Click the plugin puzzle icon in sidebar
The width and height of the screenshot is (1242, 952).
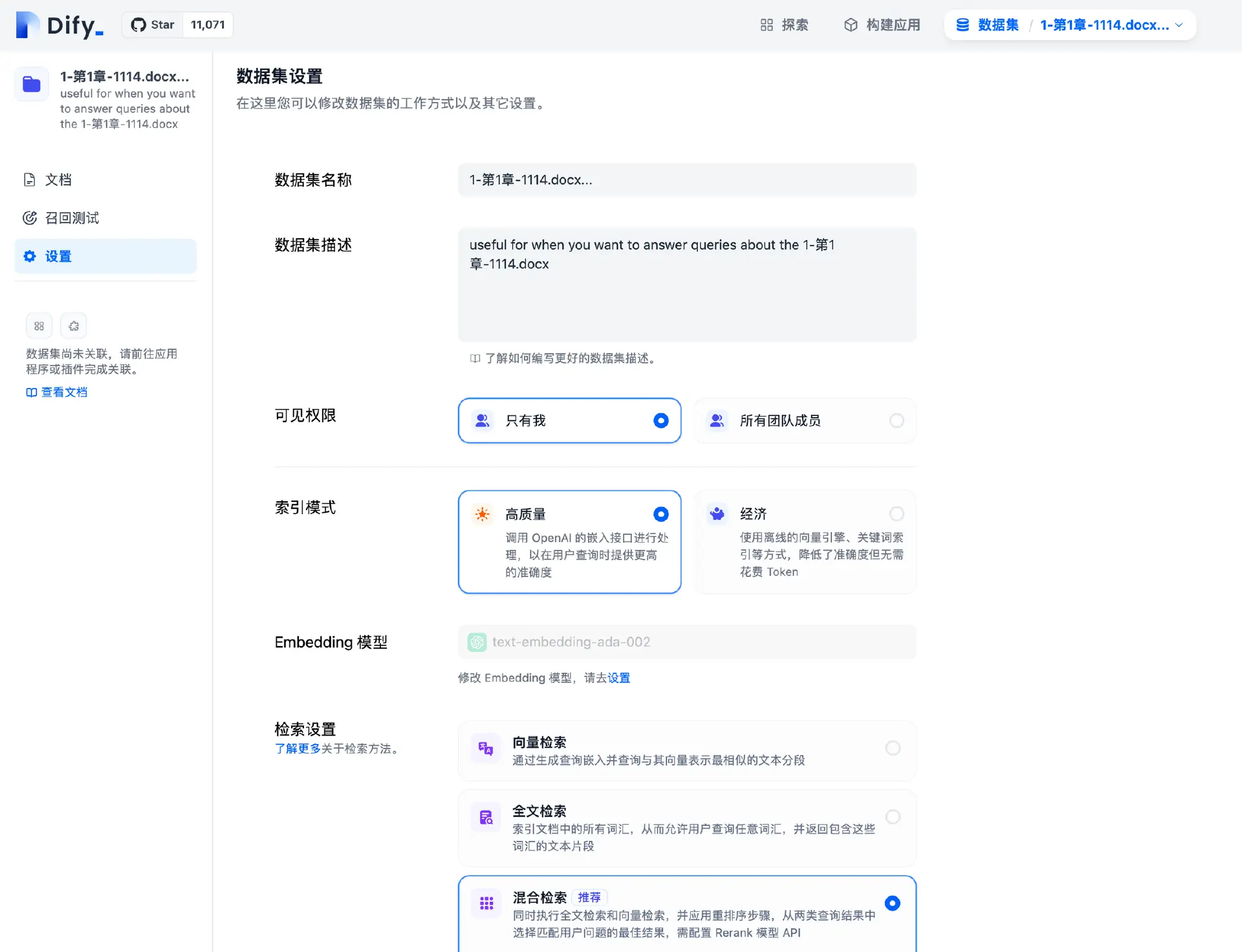click(x=74, y=326)
